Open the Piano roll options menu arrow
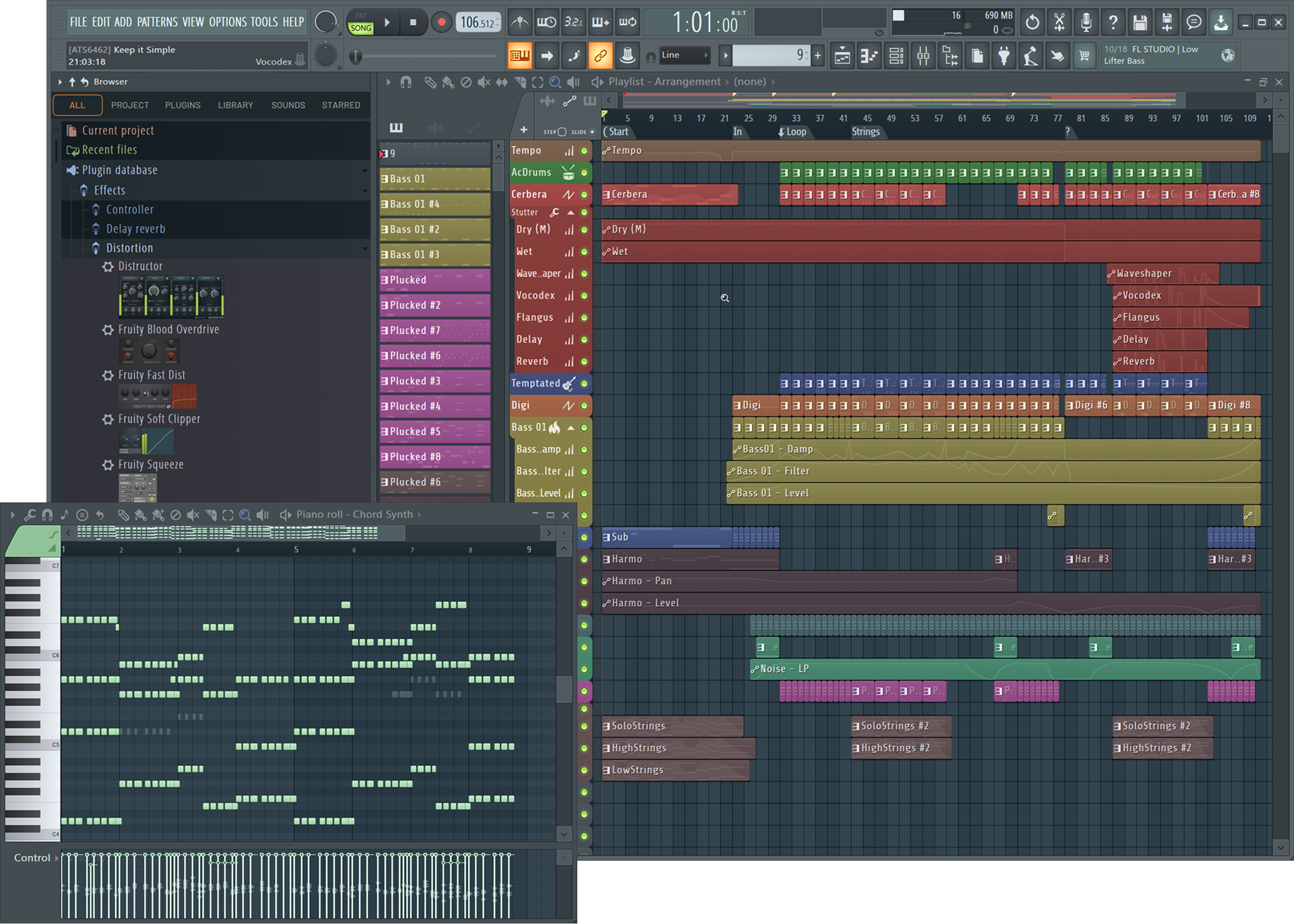The height and width of the screenshot is (924, 1294). [12, 515]
